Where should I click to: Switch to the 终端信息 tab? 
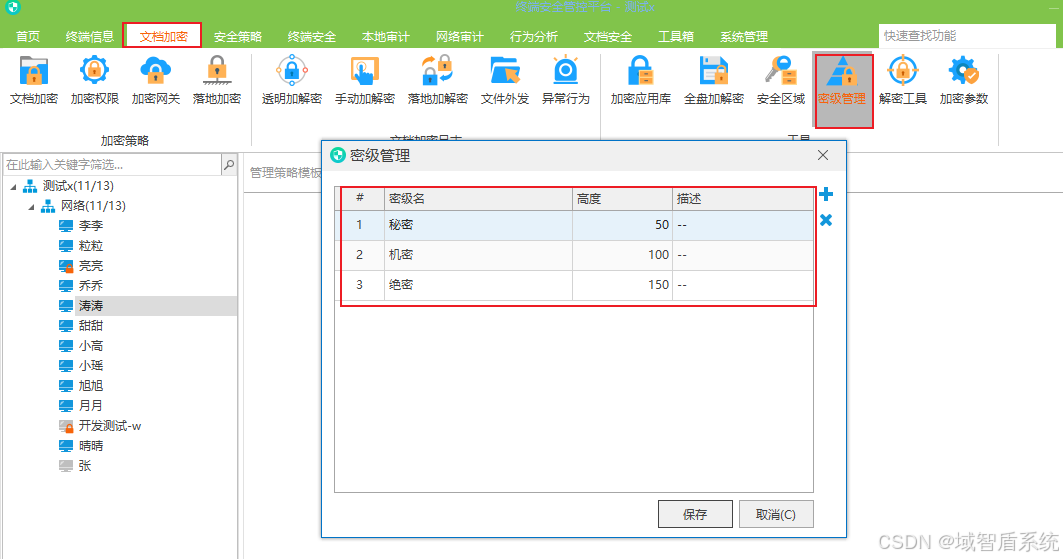click(89, 37)
